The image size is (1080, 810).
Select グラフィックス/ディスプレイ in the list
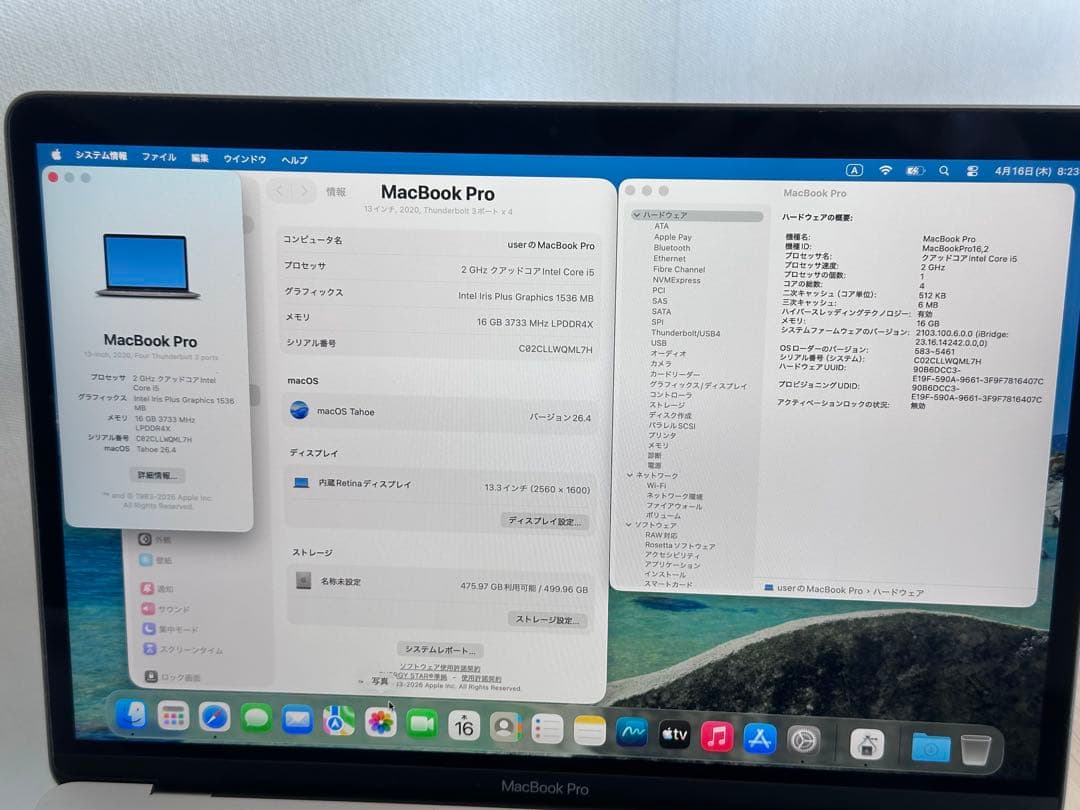[698, 386]
